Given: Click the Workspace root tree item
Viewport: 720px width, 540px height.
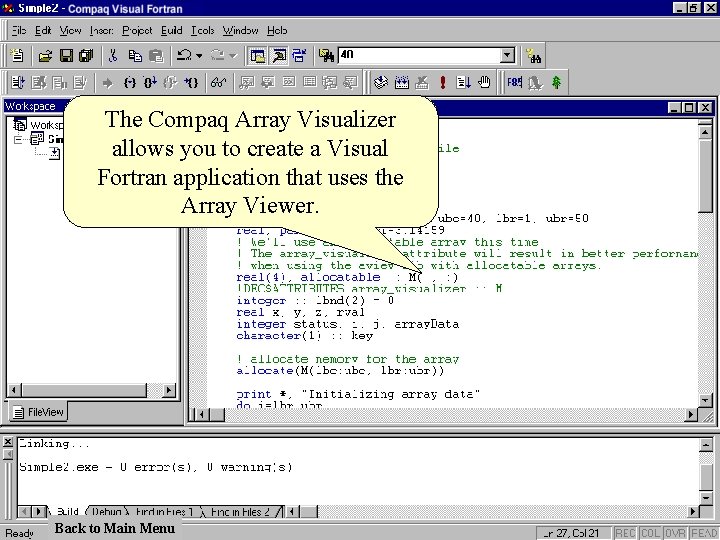Looking at the screenshot, I should [39, 125].
